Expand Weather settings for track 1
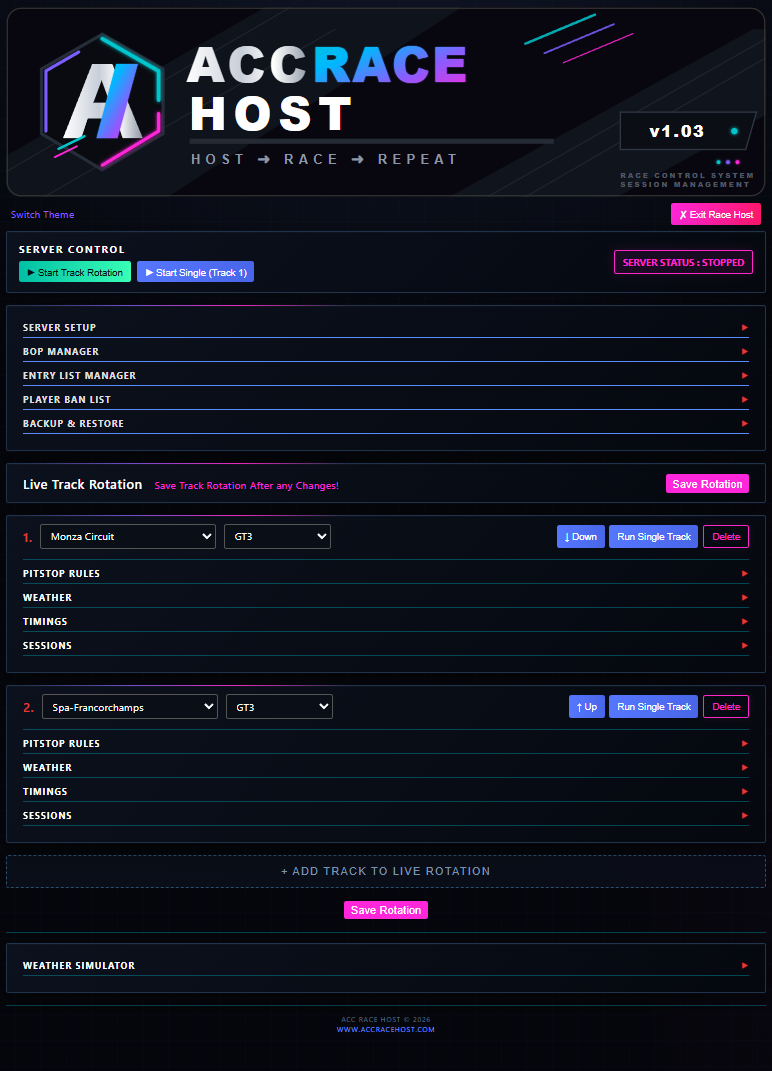772x1071 pixels. coord(385,598)
